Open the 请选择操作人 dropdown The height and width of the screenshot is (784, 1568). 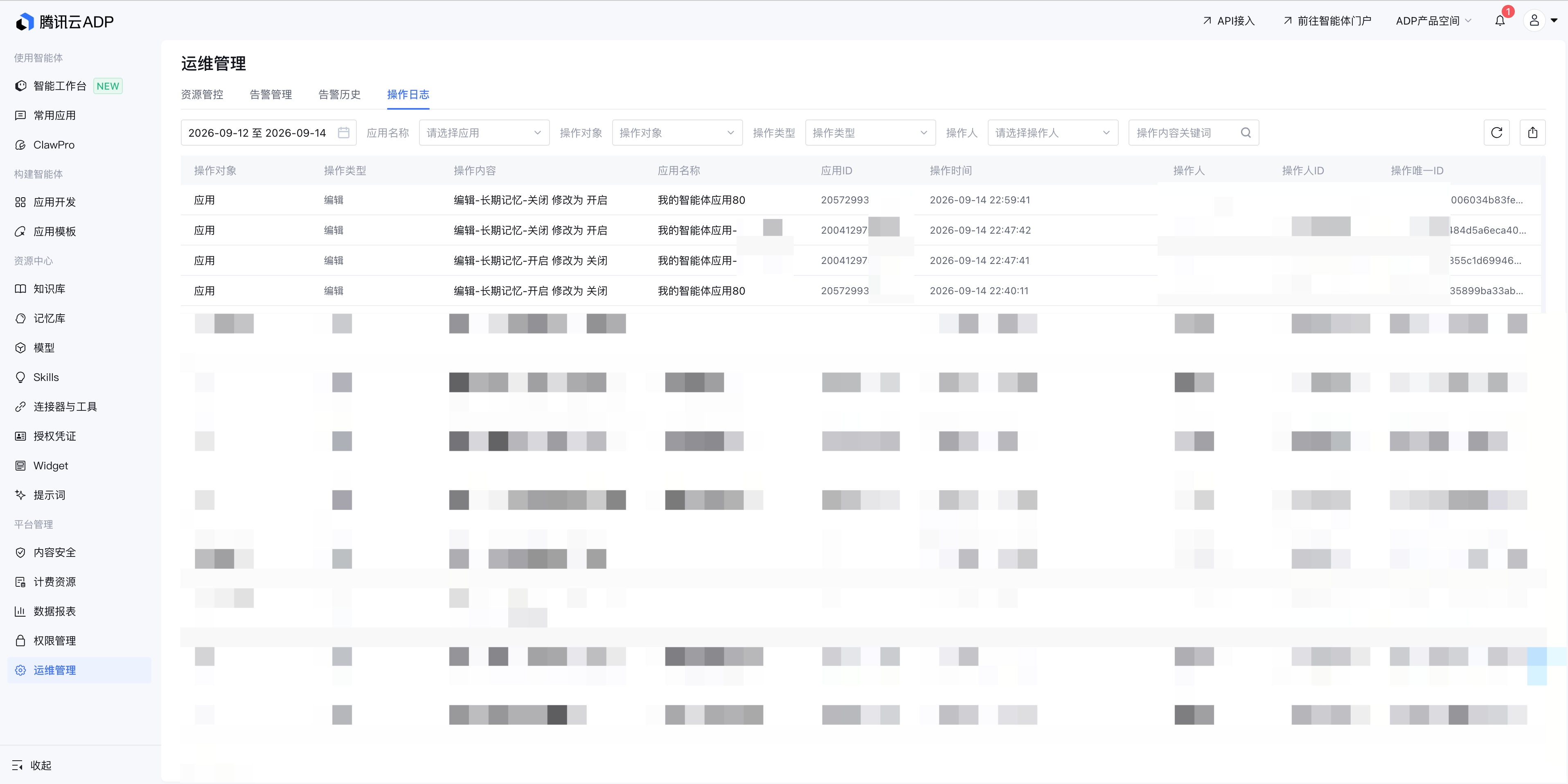[x=1053, y=133]
